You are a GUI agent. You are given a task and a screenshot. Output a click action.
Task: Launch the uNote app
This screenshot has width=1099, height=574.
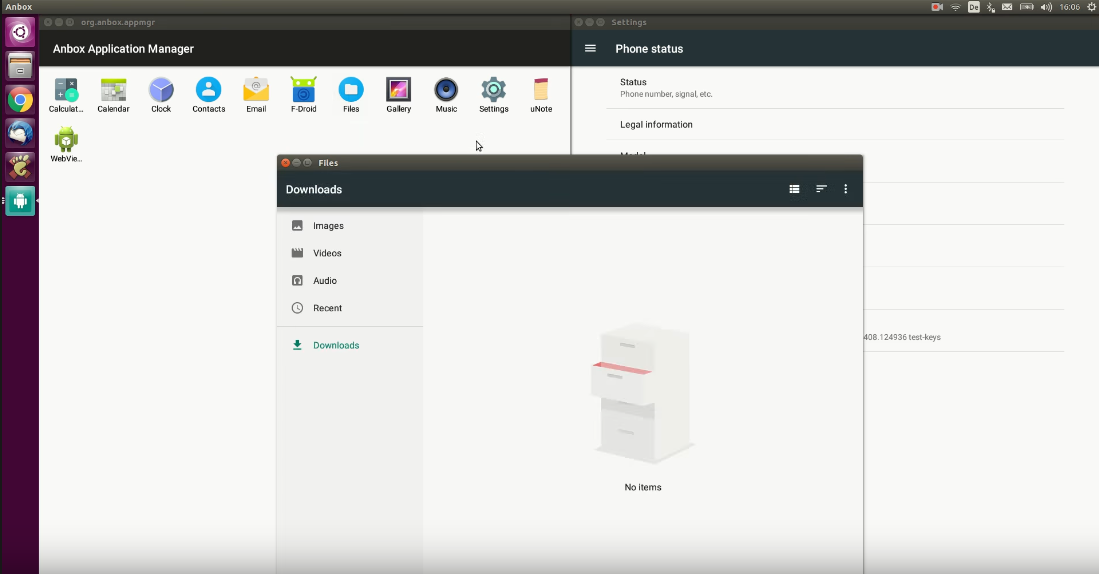pos(541,91)
